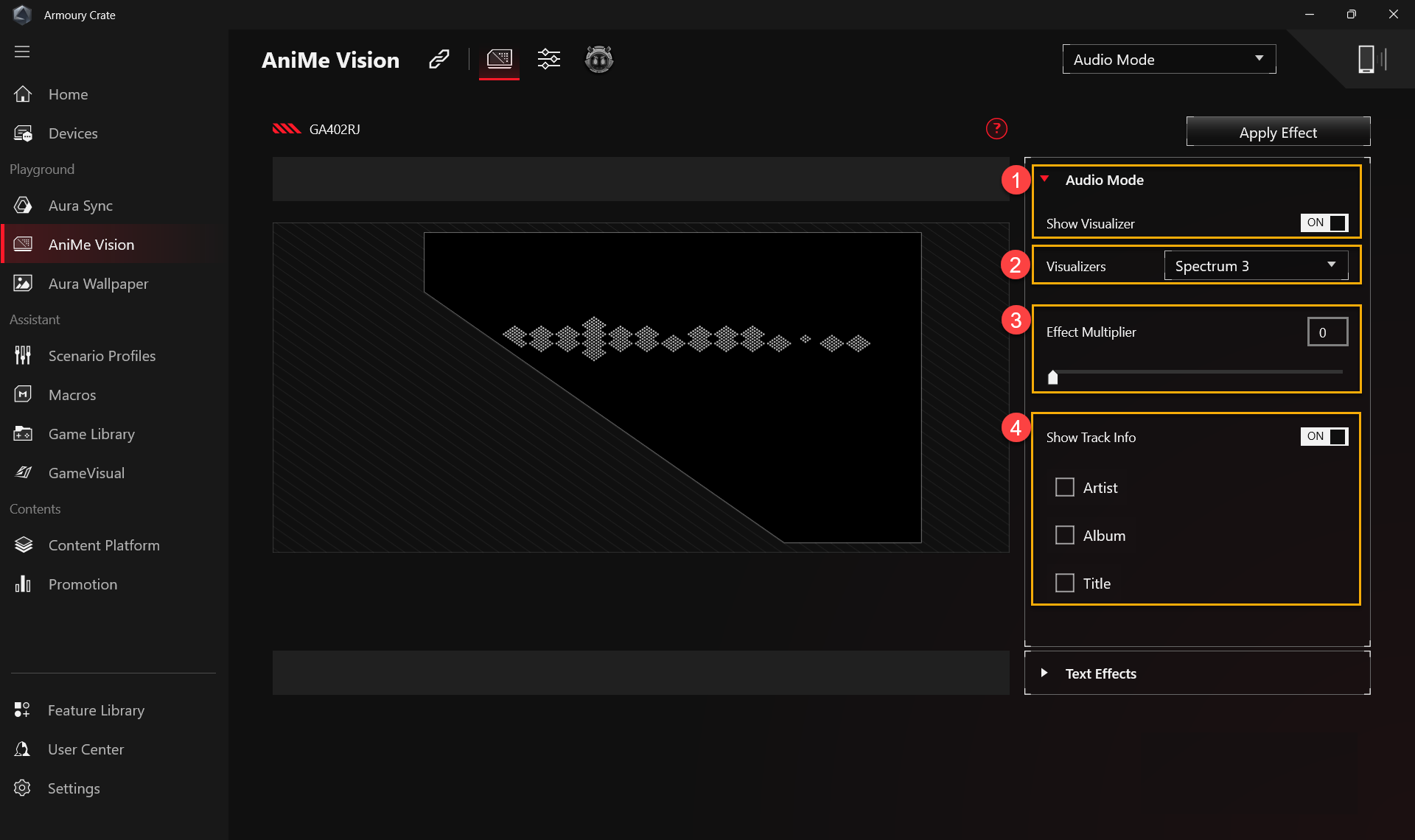Click the link/chain icon beside AniMe Vision title
1415x840 pixels.
point(439,59)
